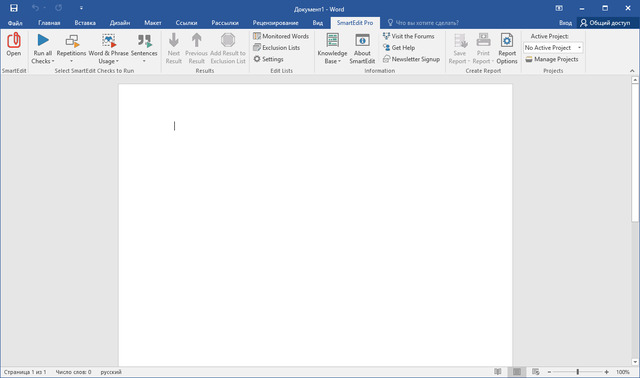Expand Run all Checks dropdown arrow
This screenshot has width=640, height=378.
click(53, 61)
